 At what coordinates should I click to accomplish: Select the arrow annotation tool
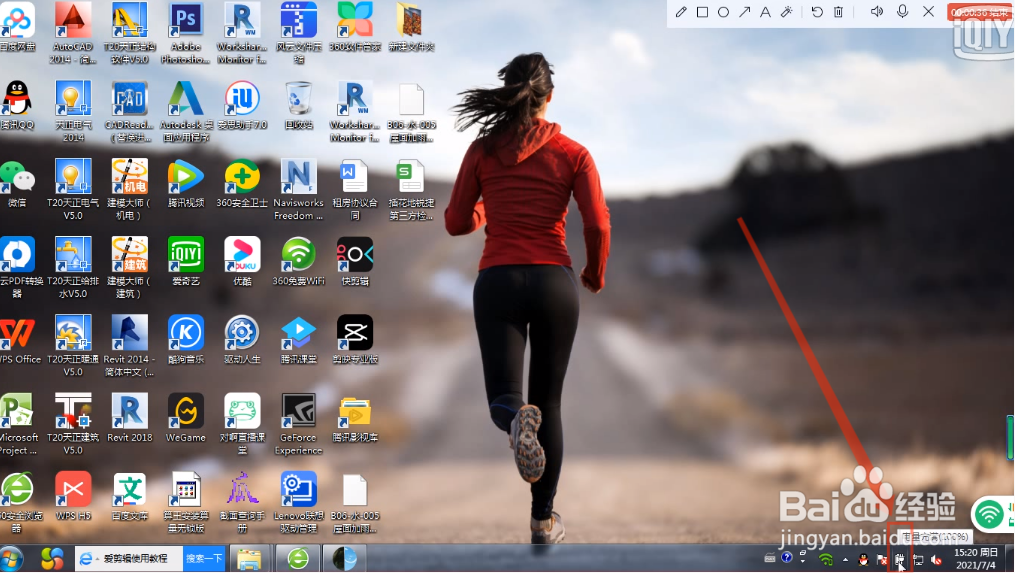click(x=745, y=12)
